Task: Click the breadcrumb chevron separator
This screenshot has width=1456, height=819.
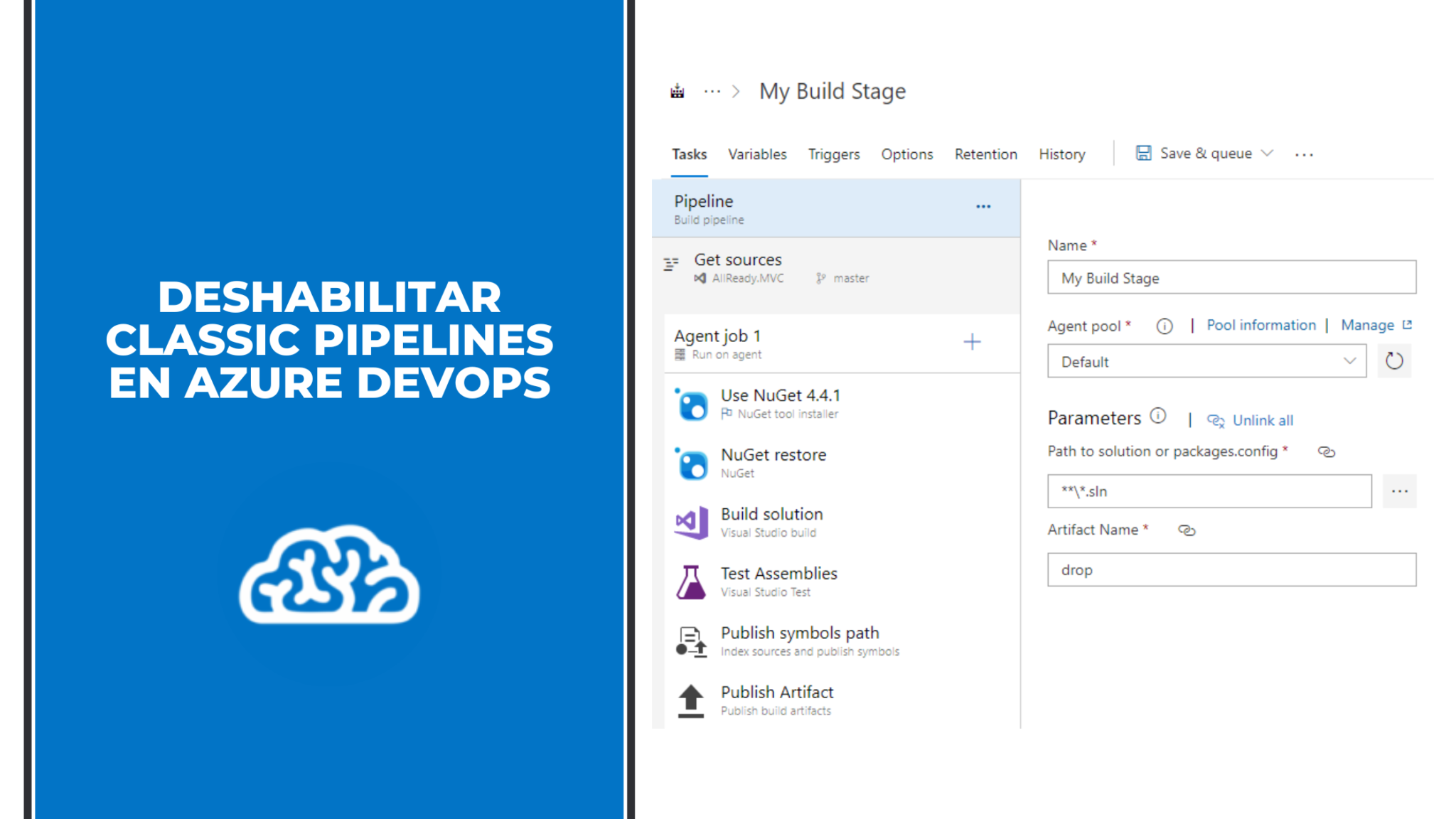Action: (x=736, y=92)
